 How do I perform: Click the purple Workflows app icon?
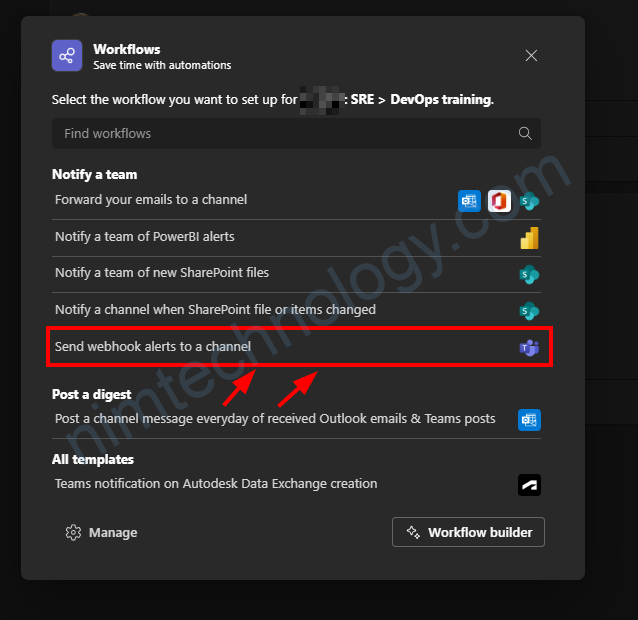pyautogui.click(x=67, y=56)
